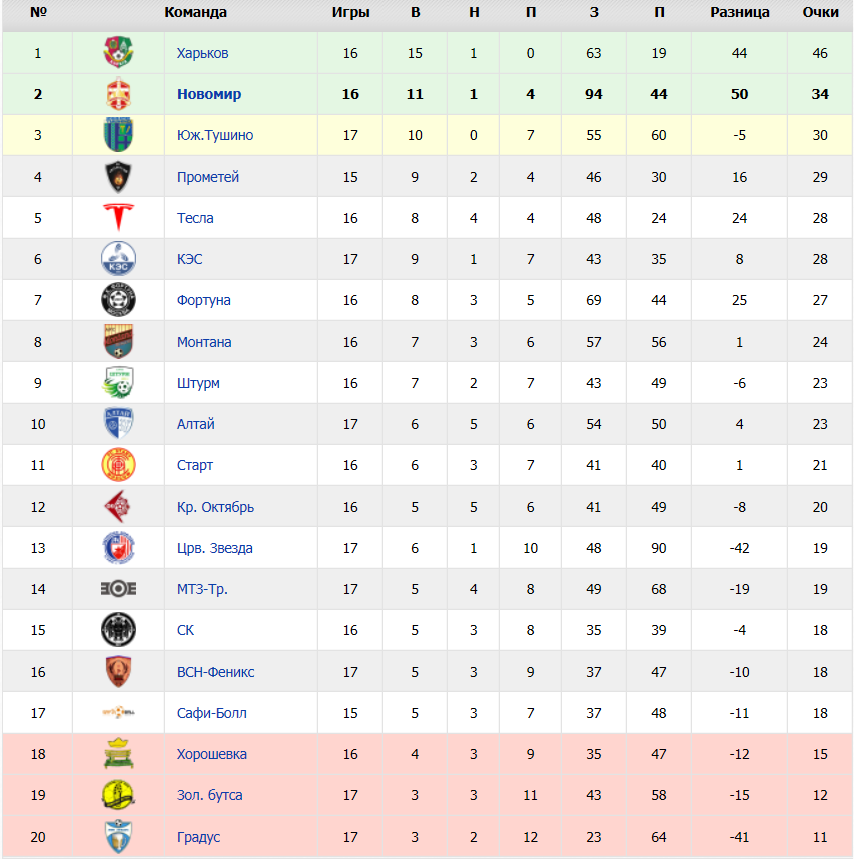Open the Црв. Звезда team crest

tap(118, 547)
